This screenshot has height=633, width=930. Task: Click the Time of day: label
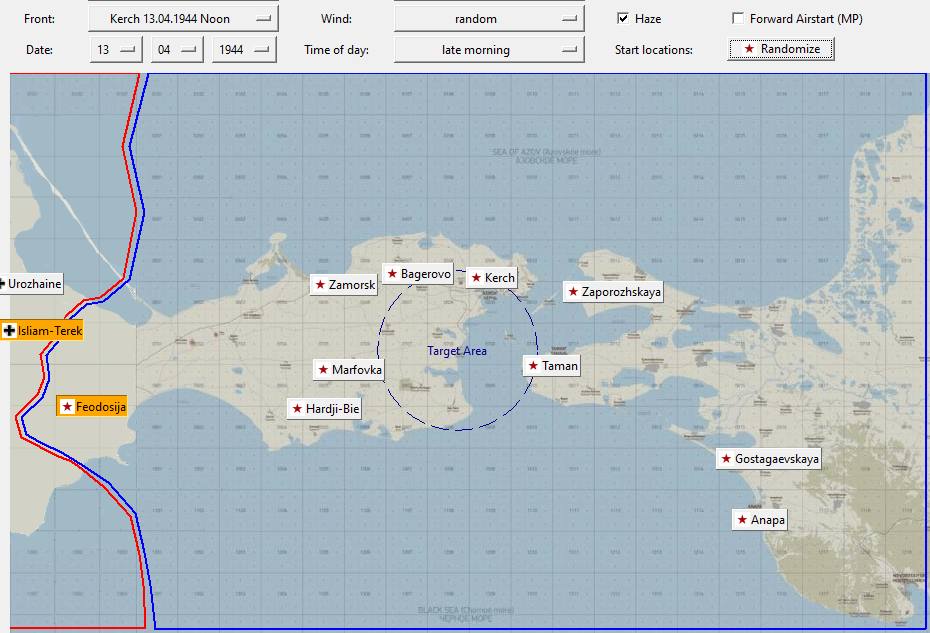click(x=336, y=50)
